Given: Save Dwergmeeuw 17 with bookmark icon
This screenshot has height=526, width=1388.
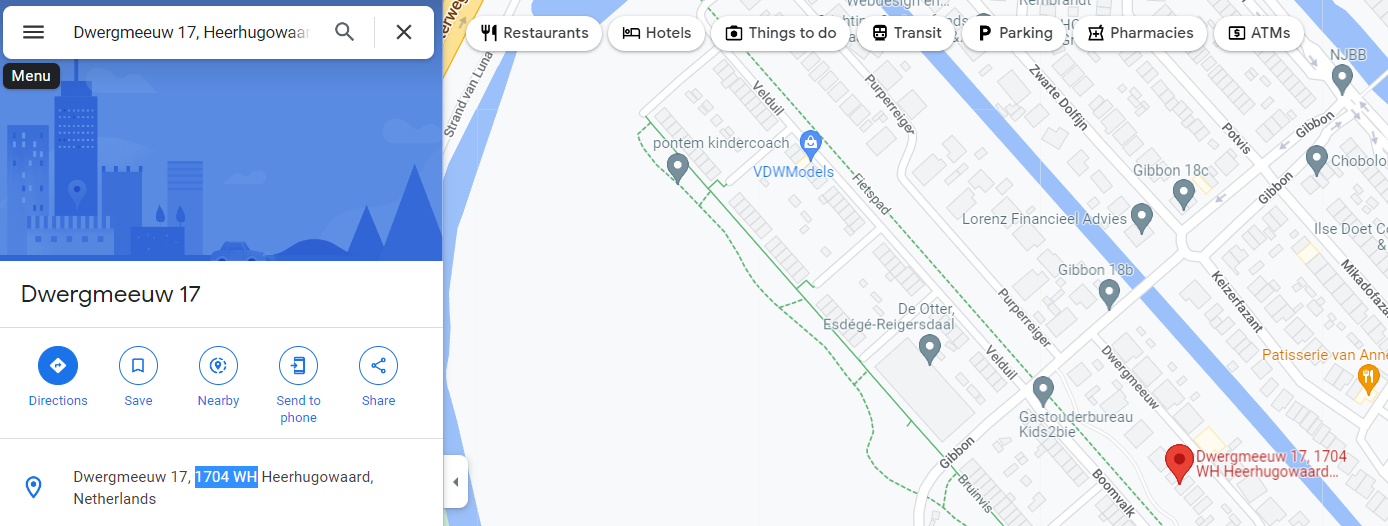Looking at the screenshot, I should [138, 365].
